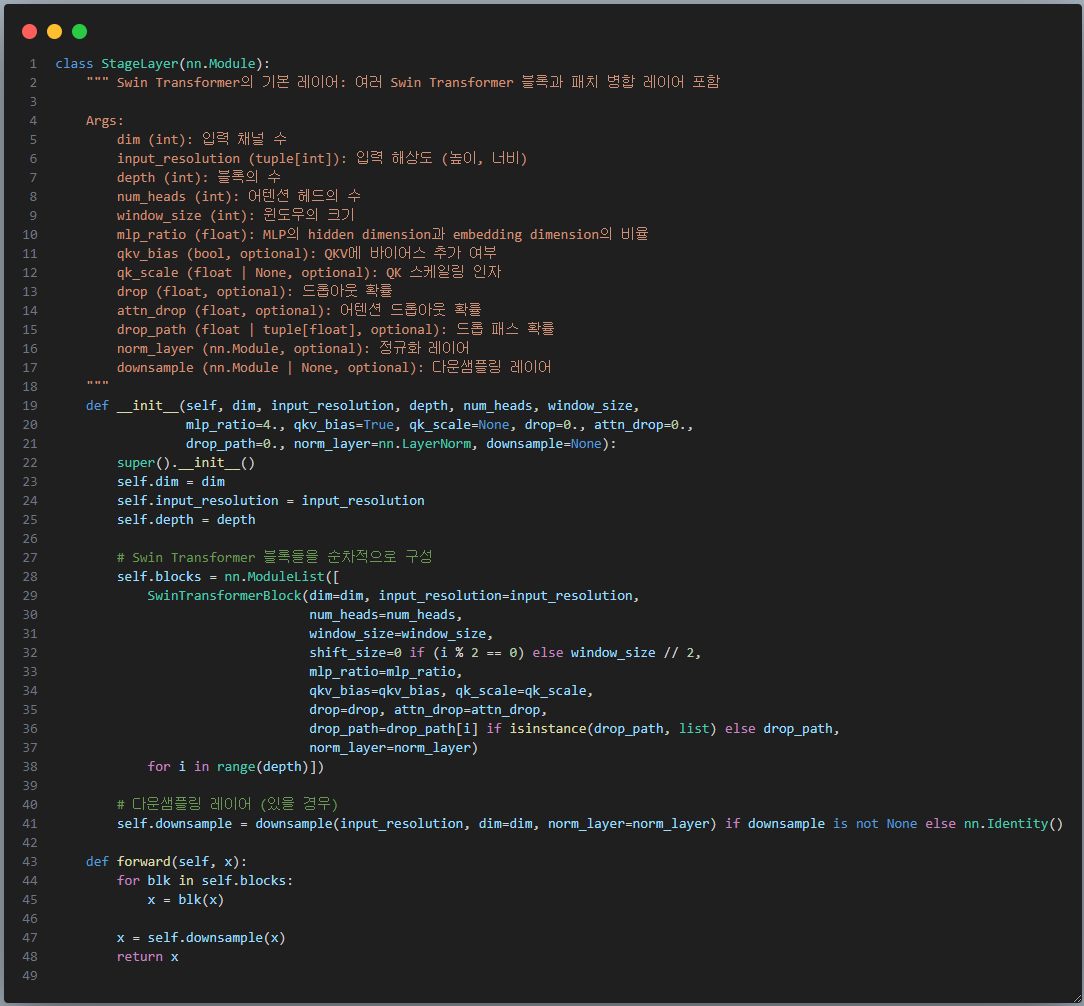Click 'self.depth = depth' statement
This screenshot has height=1006, width=1084.
(x=186, y=520)
